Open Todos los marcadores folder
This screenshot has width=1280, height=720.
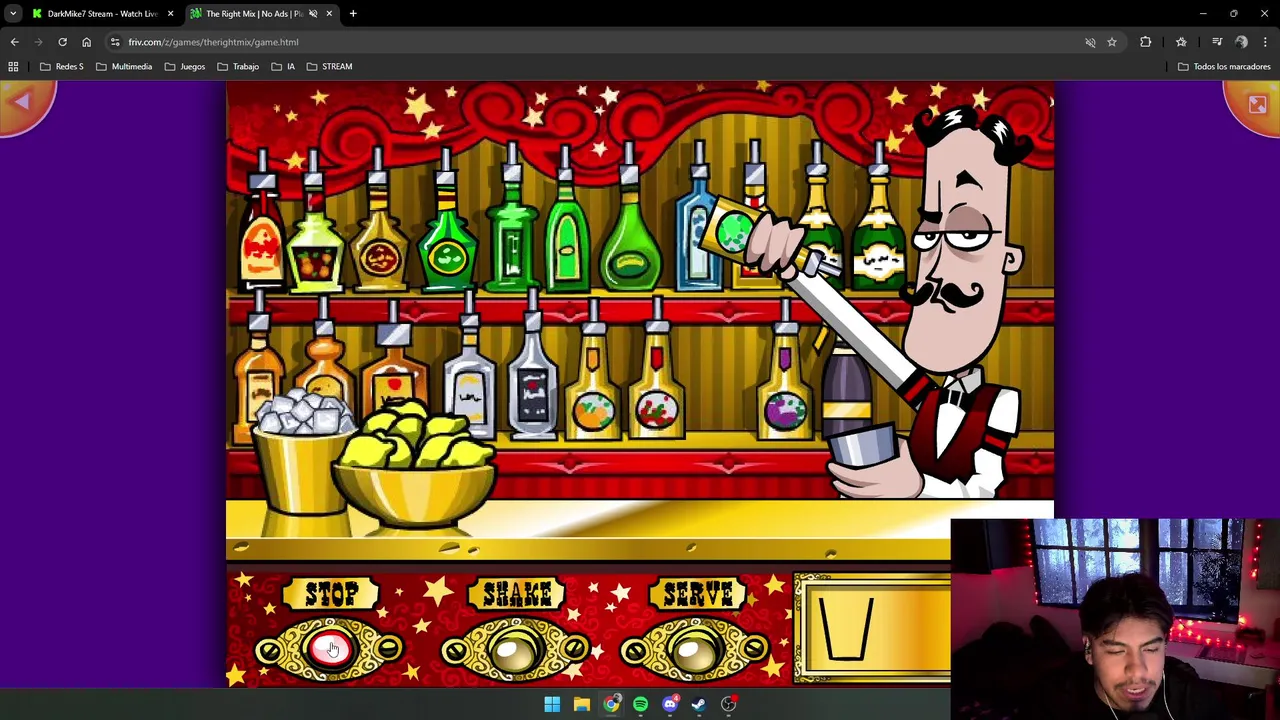pos(1224,66)
